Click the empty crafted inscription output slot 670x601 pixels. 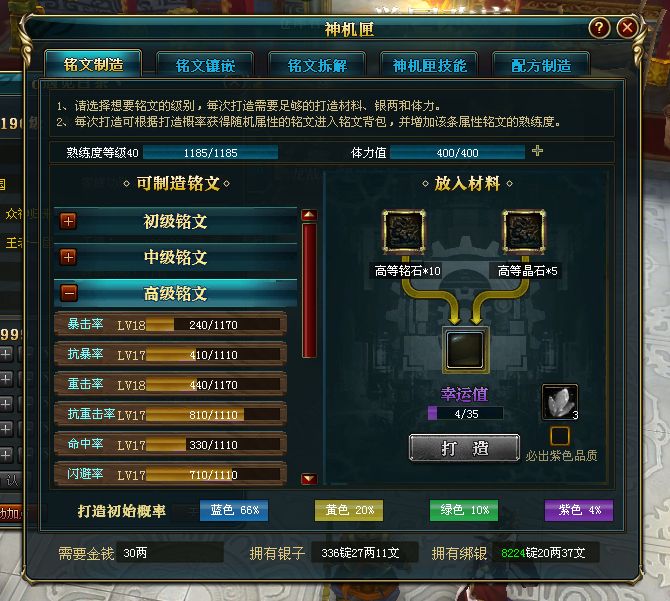click(x=465, y=349)
